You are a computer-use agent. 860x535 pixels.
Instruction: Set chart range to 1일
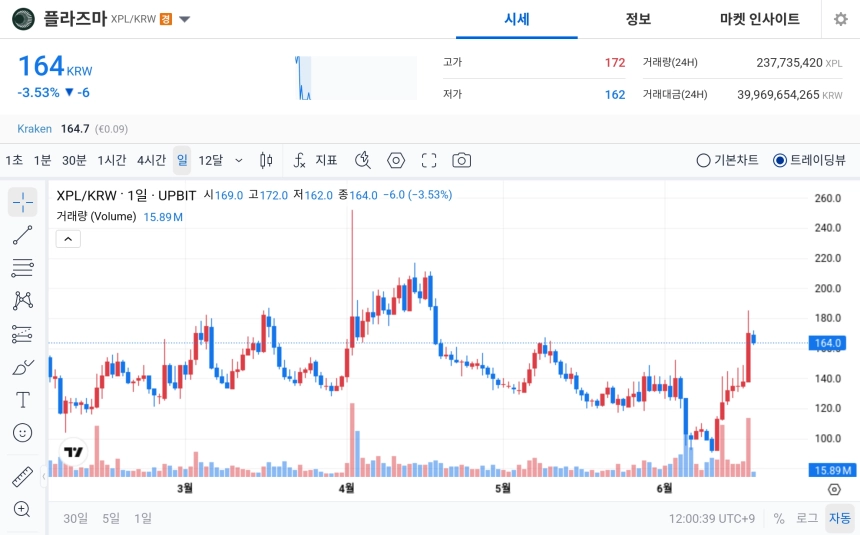coord(143,518)
